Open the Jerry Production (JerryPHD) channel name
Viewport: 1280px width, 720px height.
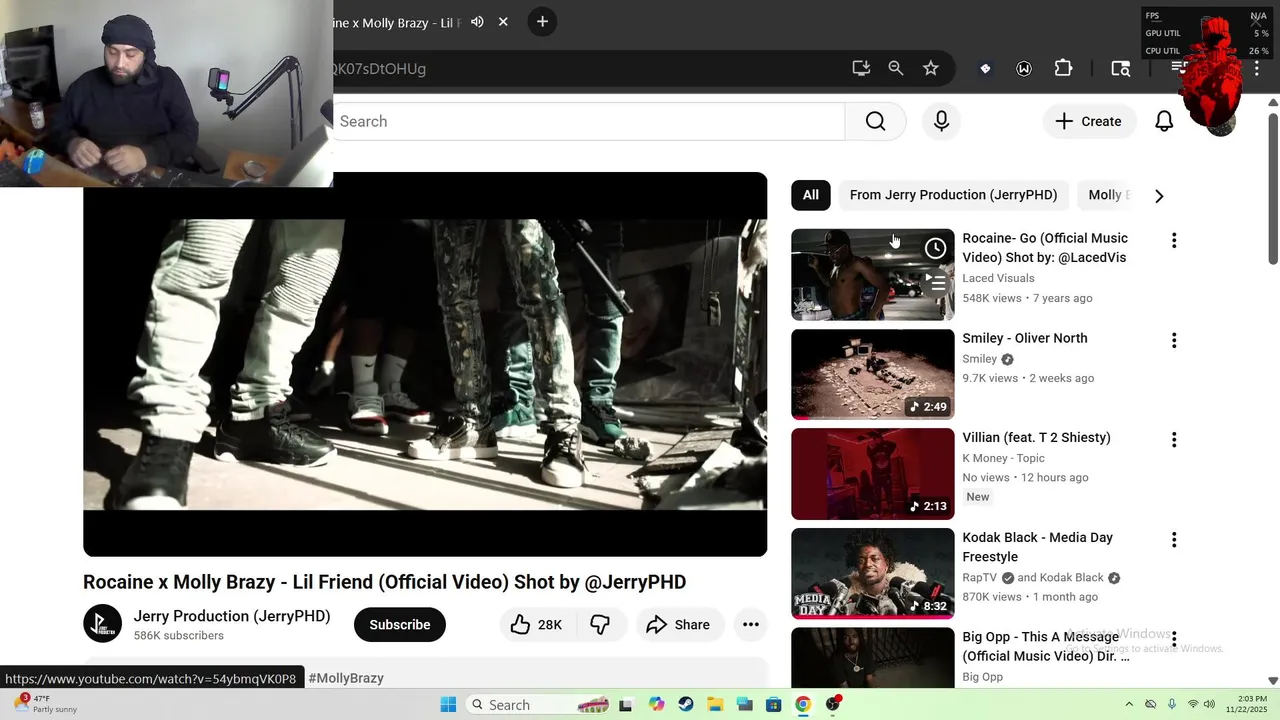(x=232, y=616)
